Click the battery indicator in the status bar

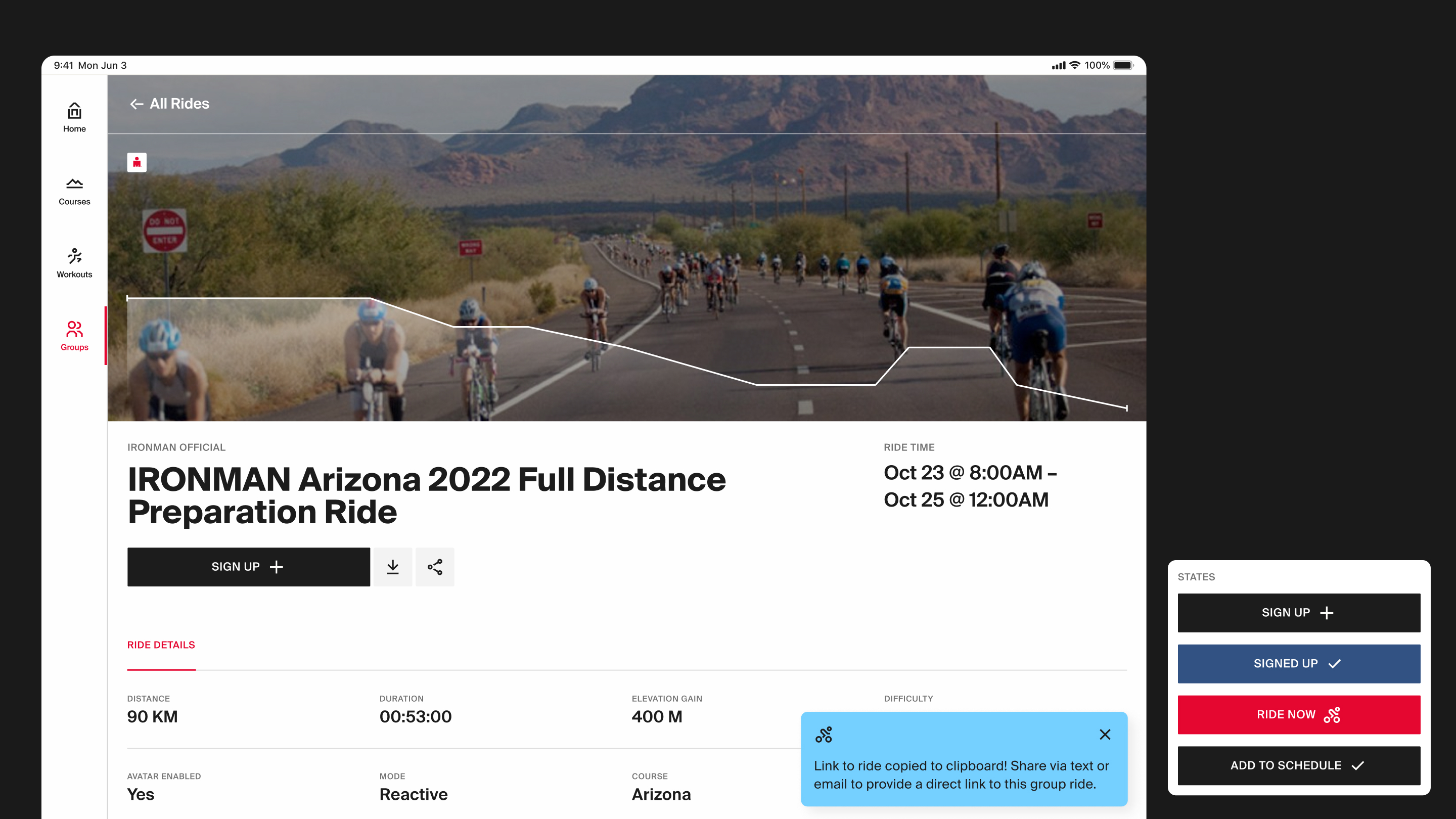pyautogui.click(x=1123, y=66)
